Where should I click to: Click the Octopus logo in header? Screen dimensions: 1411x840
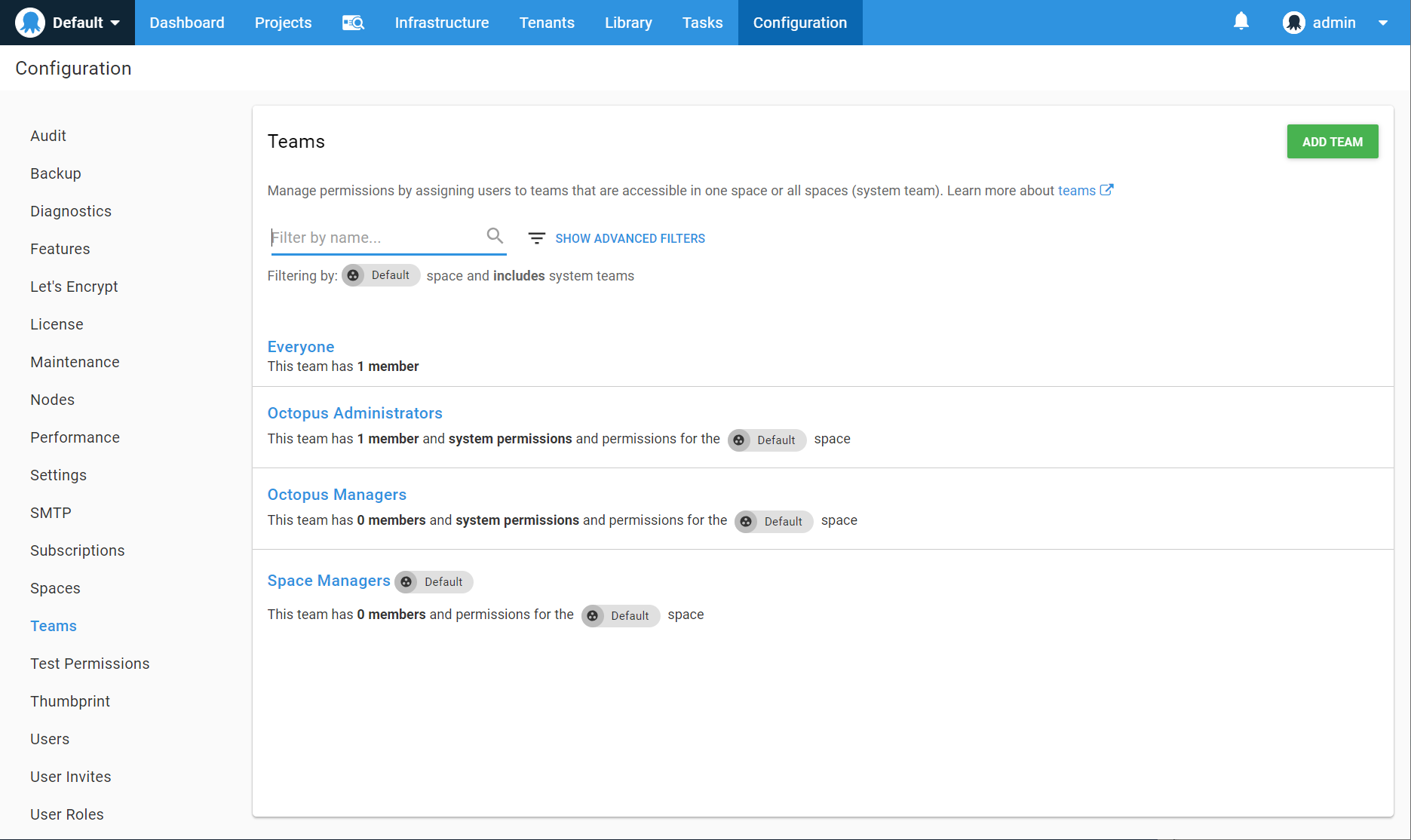[x=30, y=23]
